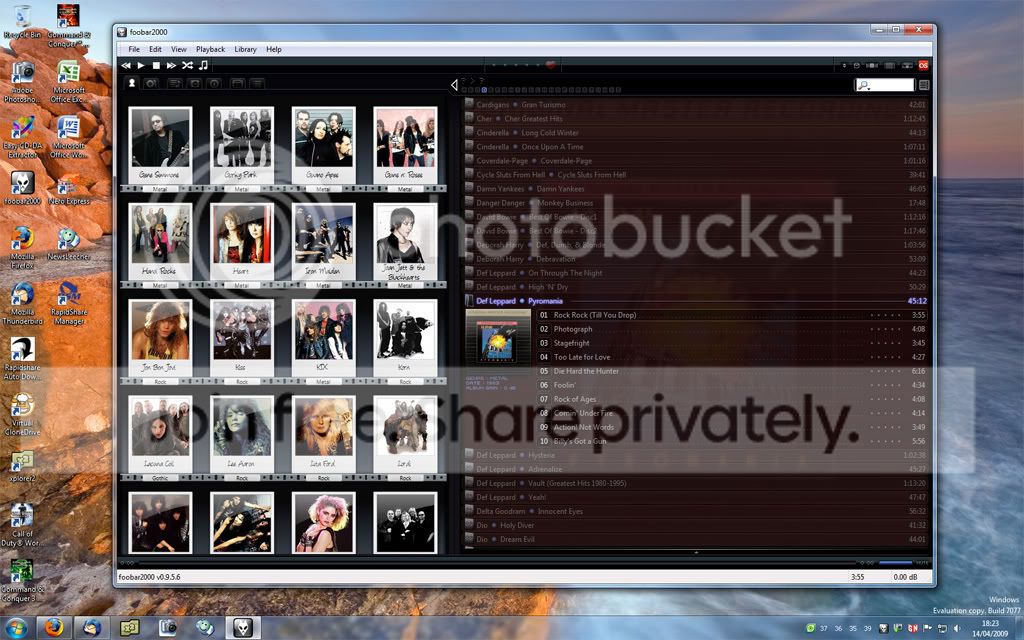
Task: Select track 05 Die Hard the Hunter
Action: pyautogui.click(x=732, y=371)
